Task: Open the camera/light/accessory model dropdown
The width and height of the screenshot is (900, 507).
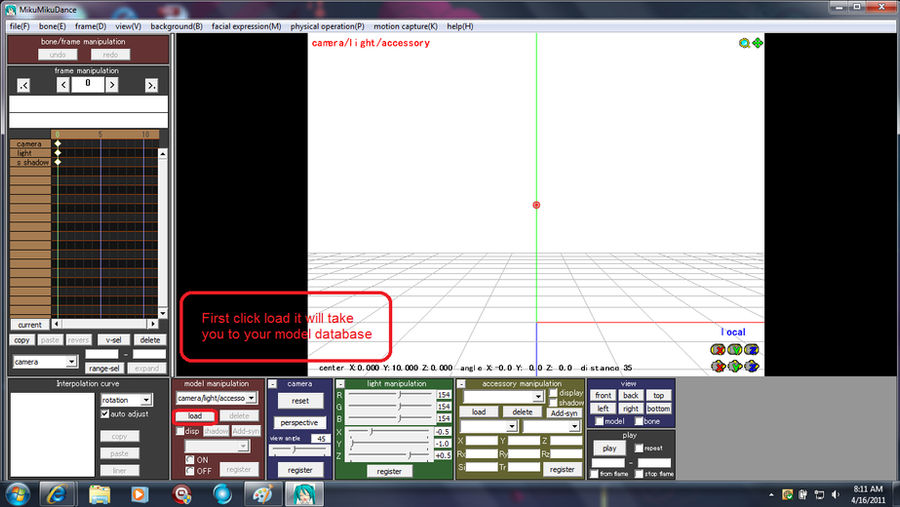Action: 216,398
